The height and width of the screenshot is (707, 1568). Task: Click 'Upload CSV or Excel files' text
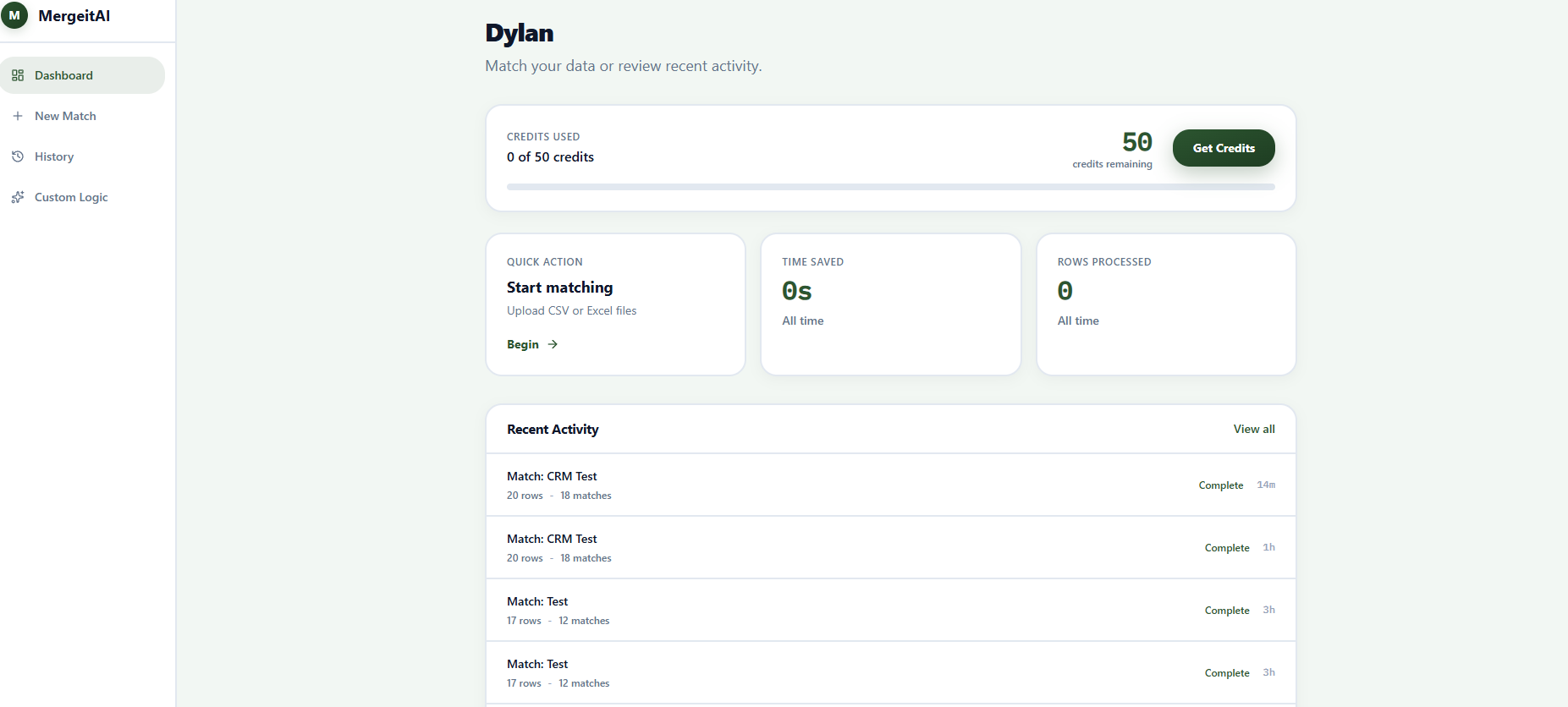pyautogui.click(x=572, y=310)
